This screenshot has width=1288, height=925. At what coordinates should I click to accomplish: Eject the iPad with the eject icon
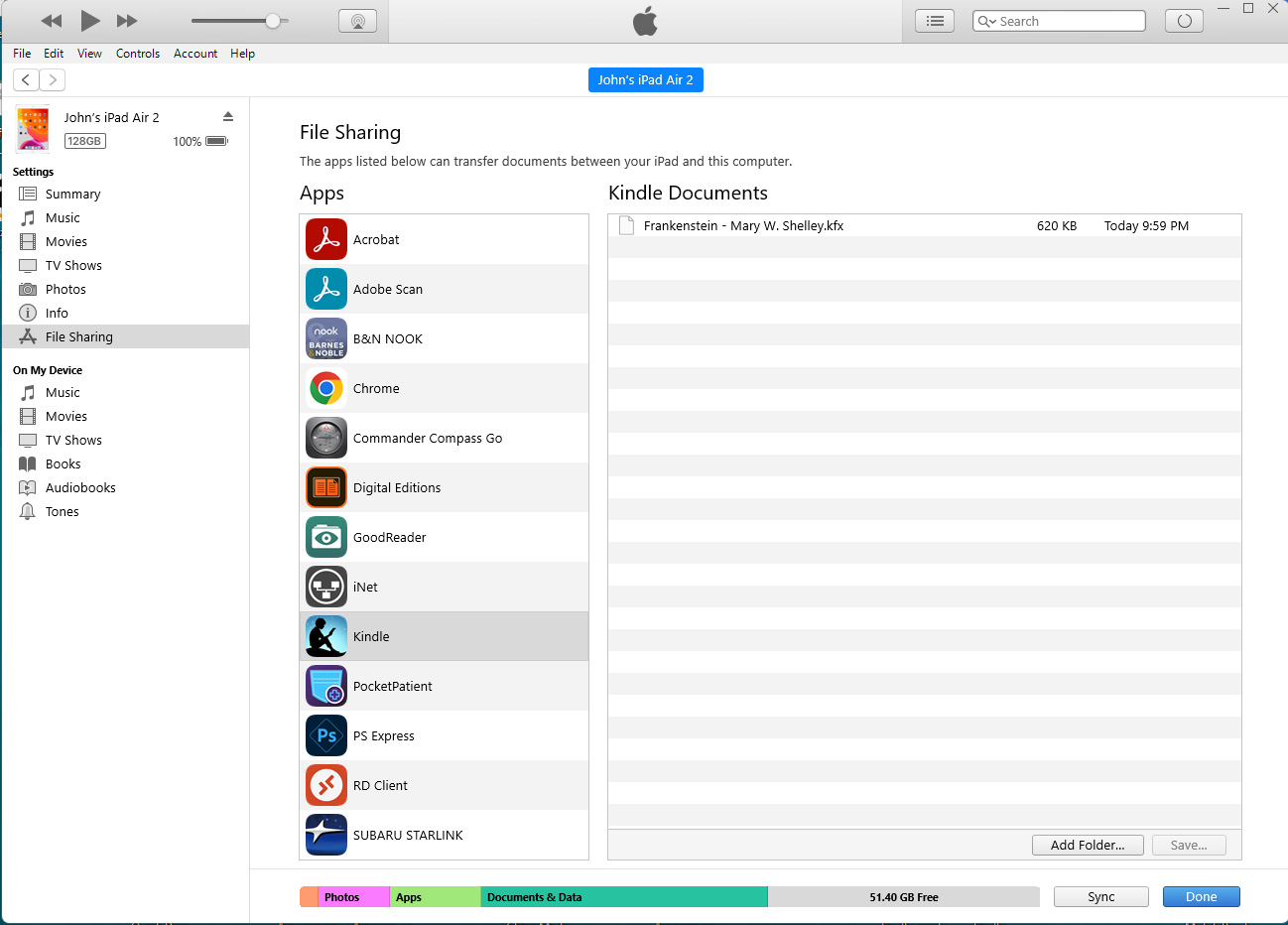click(x=228, y=117)
